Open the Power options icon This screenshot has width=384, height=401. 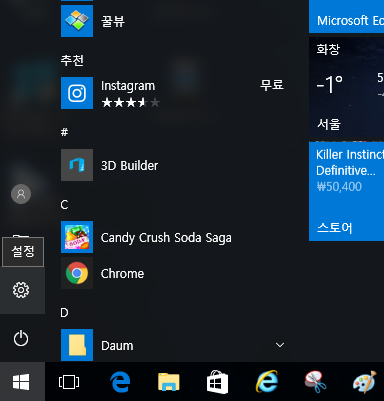[x=21, y=338]
